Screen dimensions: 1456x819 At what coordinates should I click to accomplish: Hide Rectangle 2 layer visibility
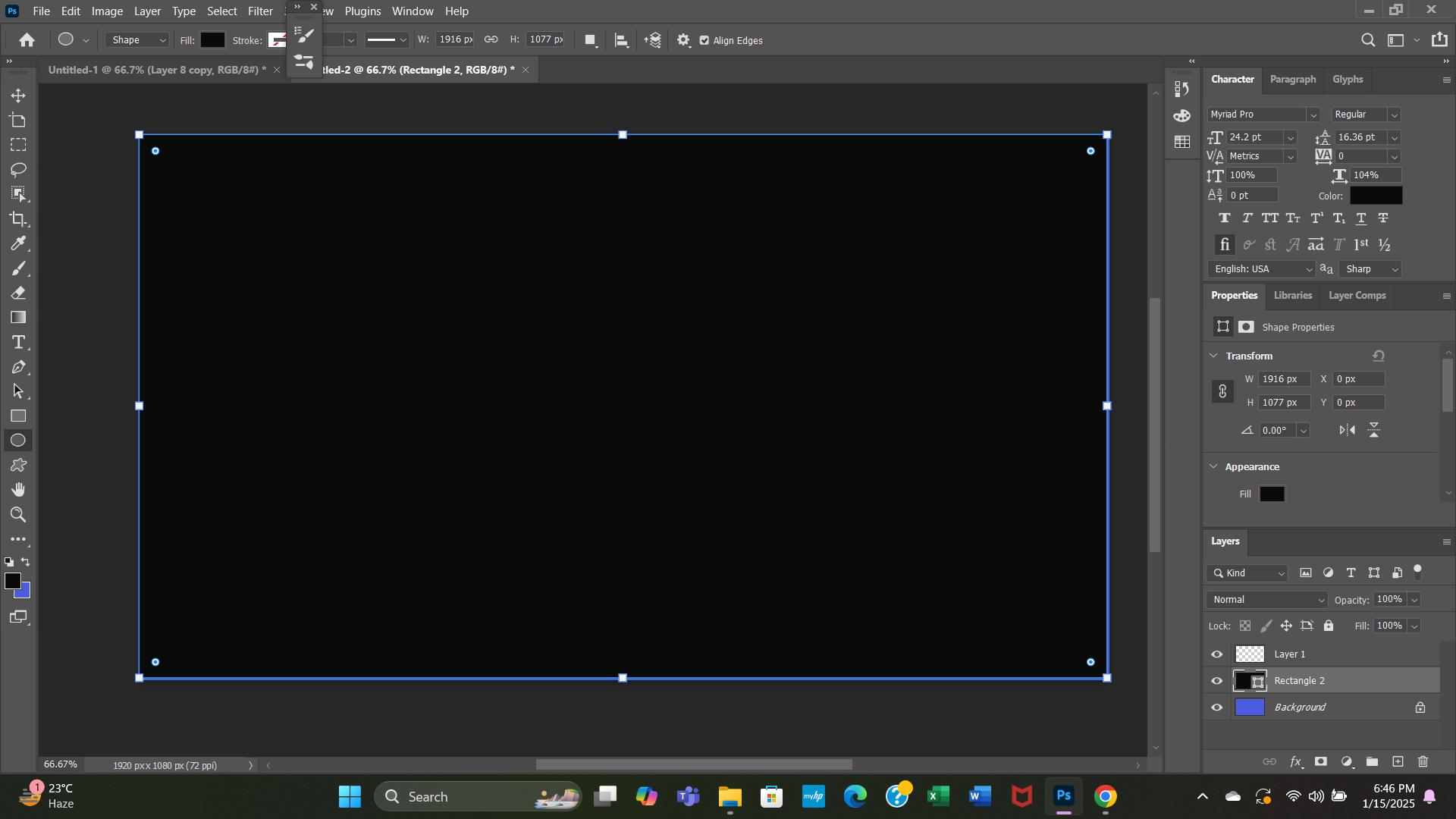coord(1217,681)
